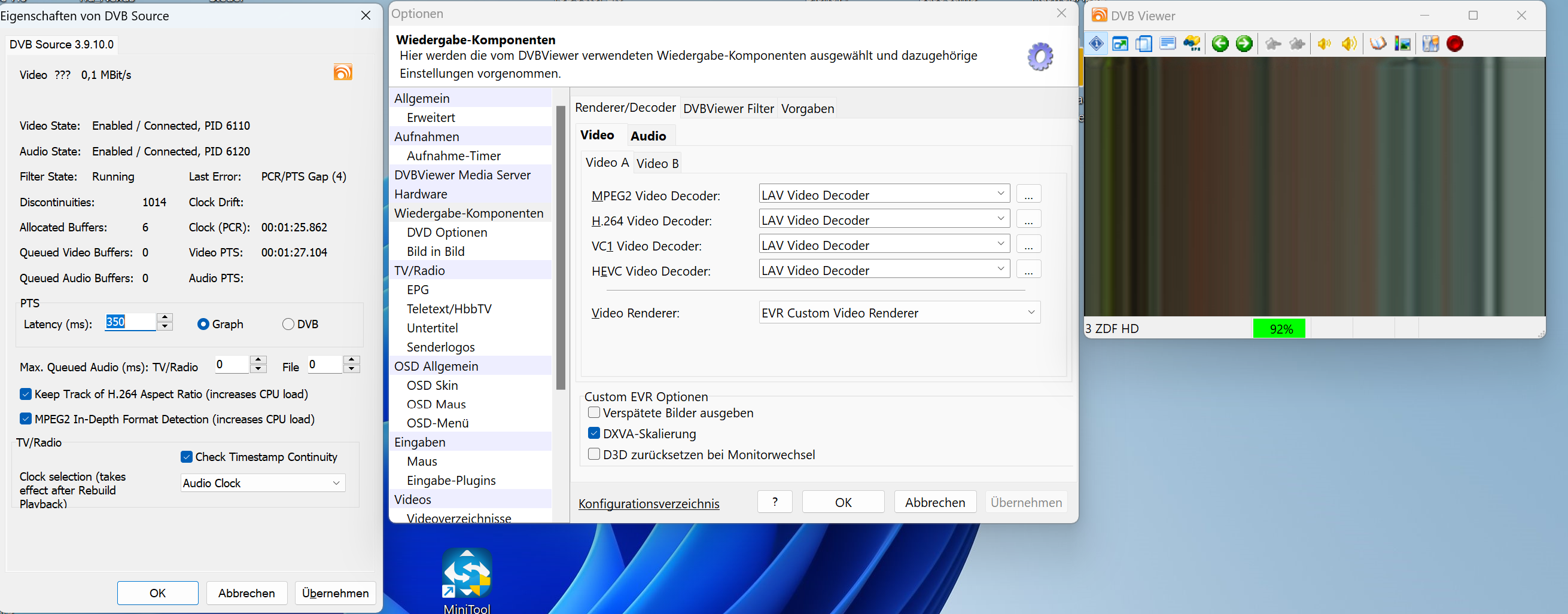Click the fullscreen window icon in DVB Viewer toolbar

pyautogui.click(x=1120, y=44)
